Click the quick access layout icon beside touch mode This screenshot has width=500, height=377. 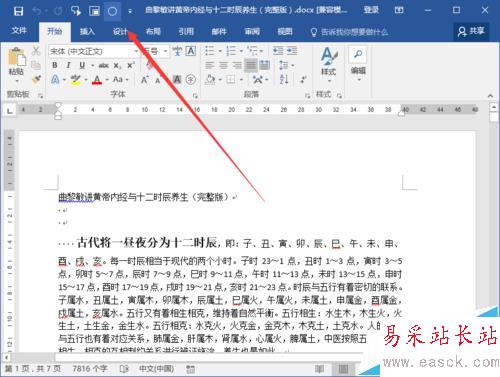94,11
